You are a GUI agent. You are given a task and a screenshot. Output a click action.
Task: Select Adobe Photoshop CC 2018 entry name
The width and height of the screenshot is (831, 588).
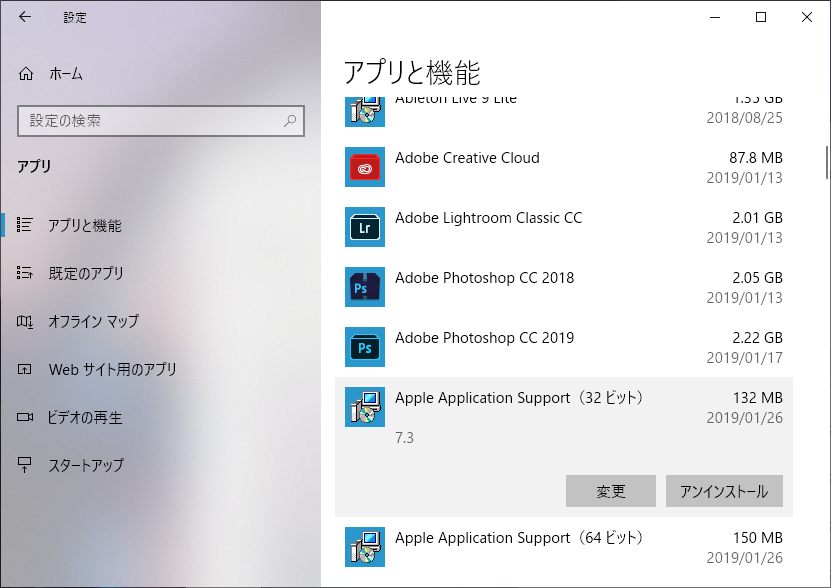tap(484, 278)
